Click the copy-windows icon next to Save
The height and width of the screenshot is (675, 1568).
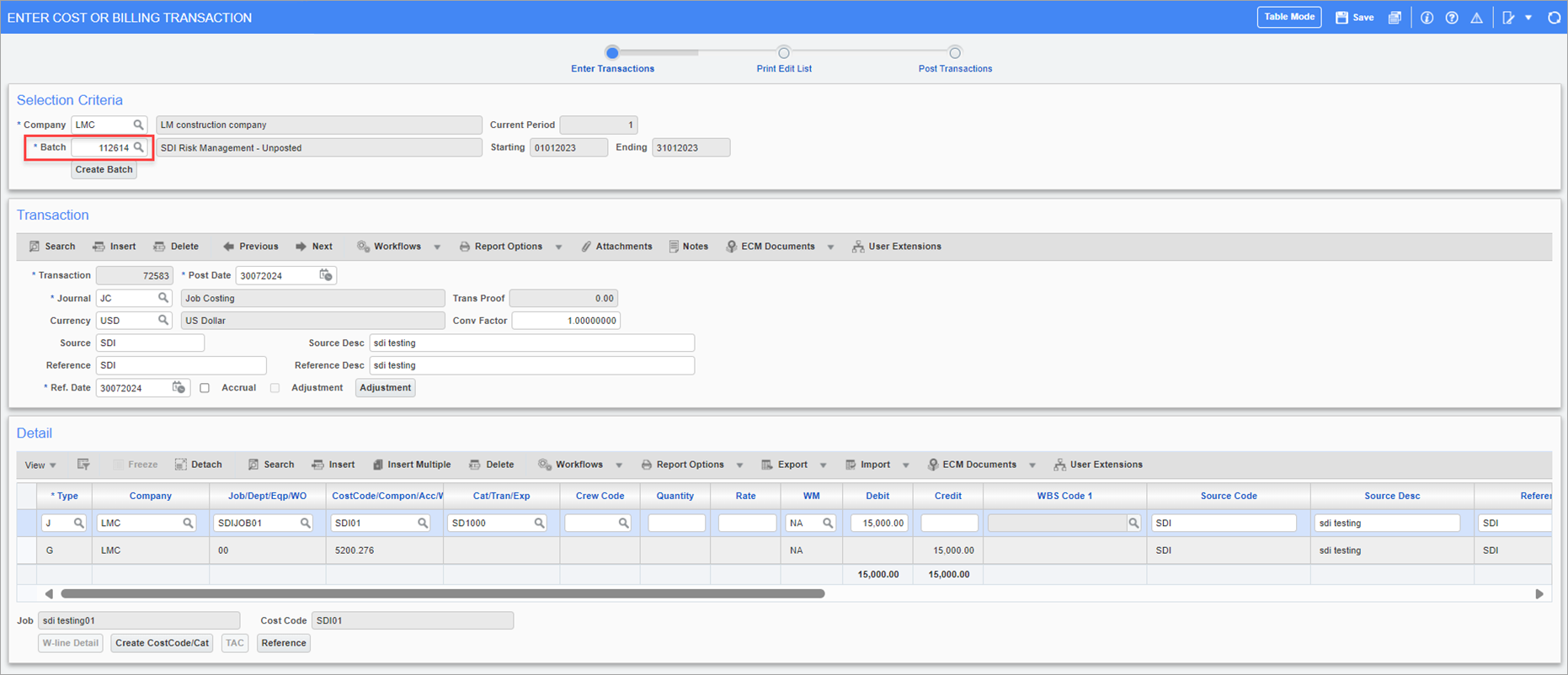point(1395,18)
